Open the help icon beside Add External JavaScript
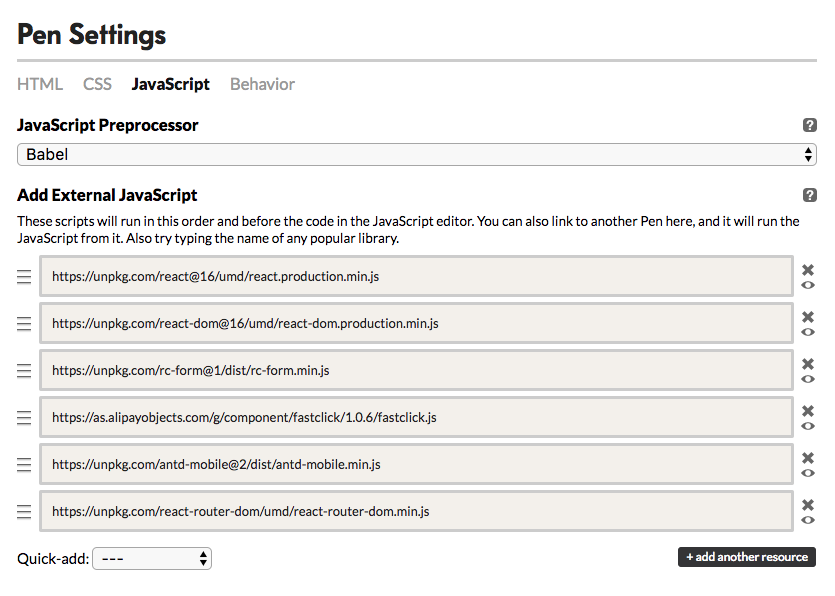Image resolution: width=835 pixels, height=596 pixels. pos(810,194)
